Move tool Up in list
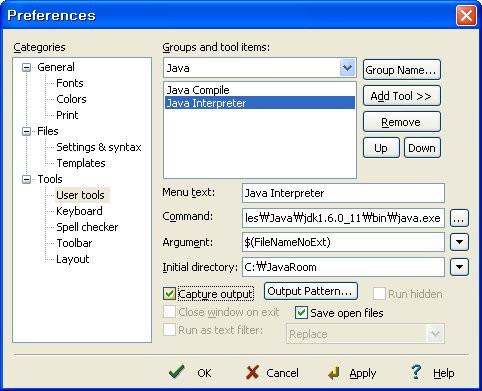Image resolution: width=482 pixels, height=391 pixels. (x=381, y=148)
